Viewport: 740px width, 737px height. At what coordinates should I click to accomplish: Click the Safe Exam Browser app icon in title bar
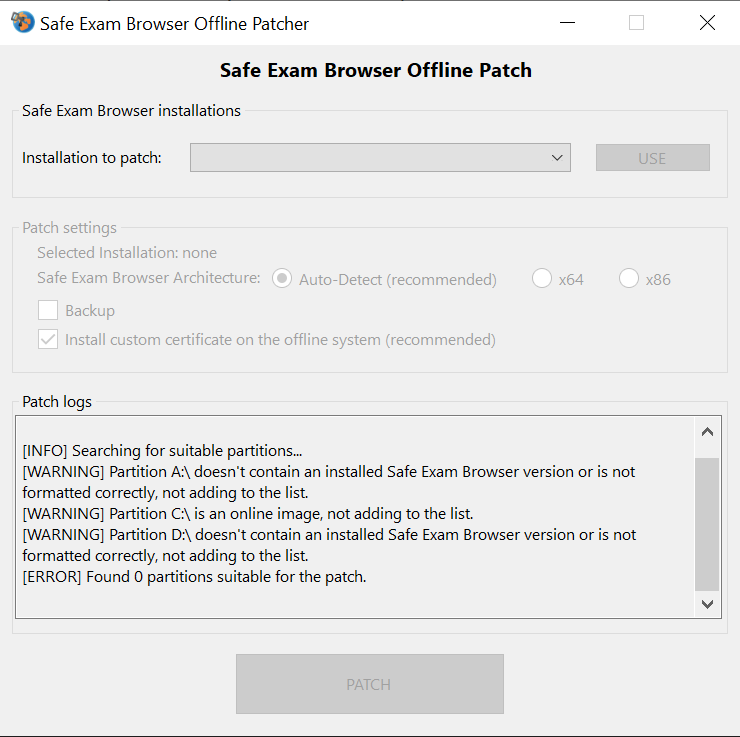tap(21, 23)
